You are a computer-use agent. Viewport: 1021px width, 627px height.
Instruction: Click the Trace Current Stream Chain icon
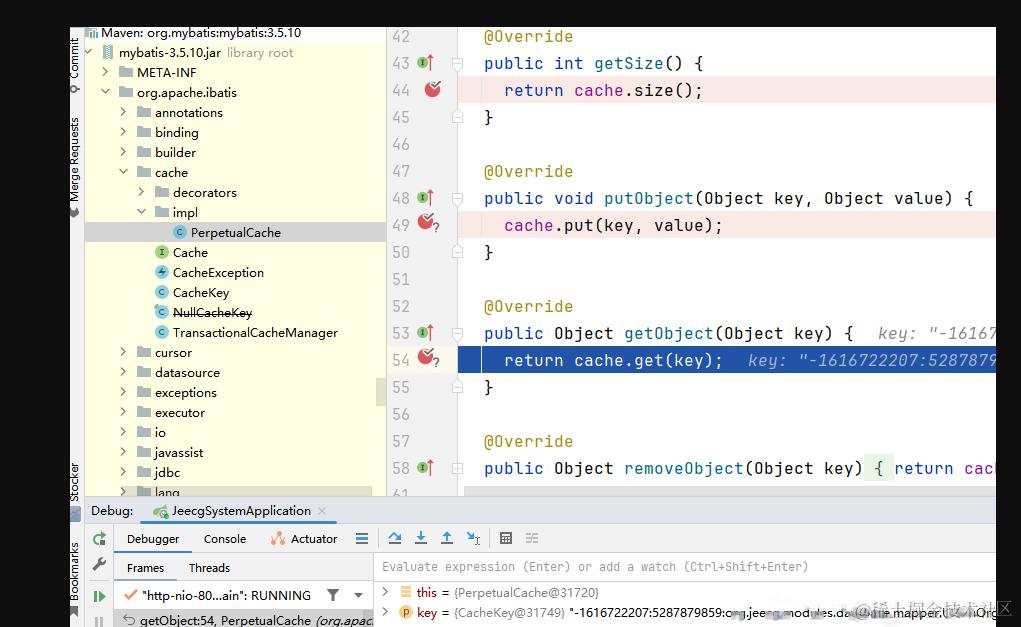click(x=532, y=538)
